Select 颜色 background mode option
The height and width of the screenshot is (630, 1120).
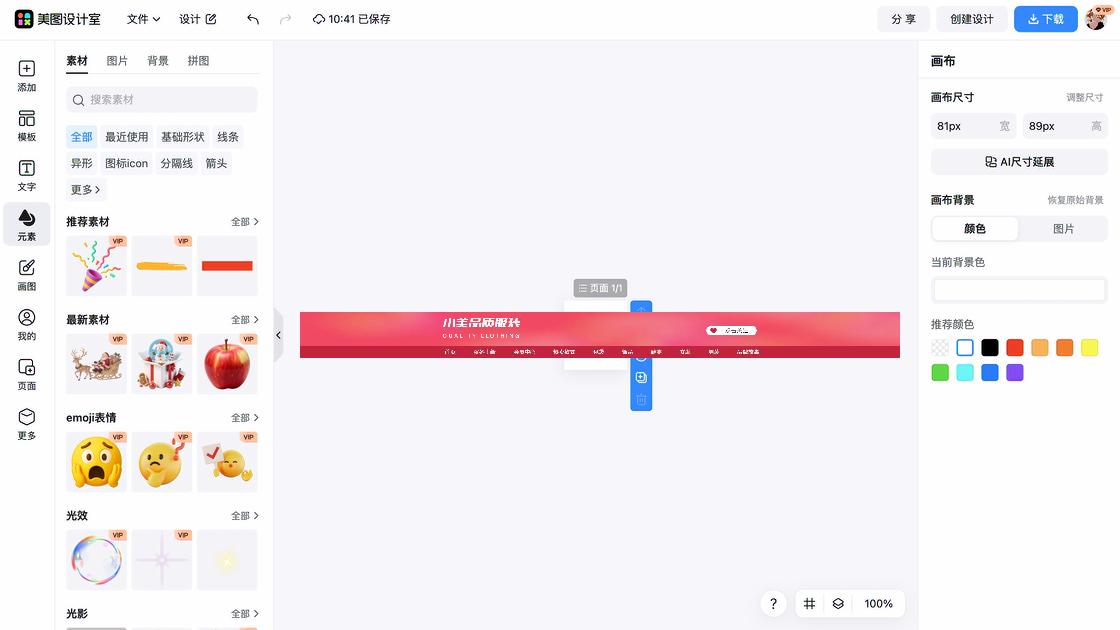coord(975,229)
